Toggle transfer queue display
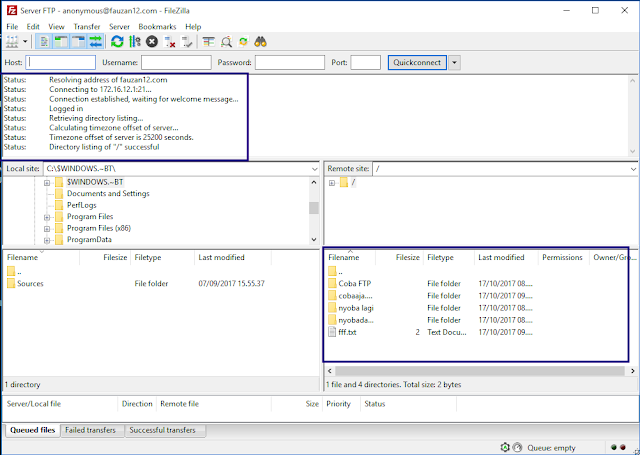640x455 pixels. (96, 42)
